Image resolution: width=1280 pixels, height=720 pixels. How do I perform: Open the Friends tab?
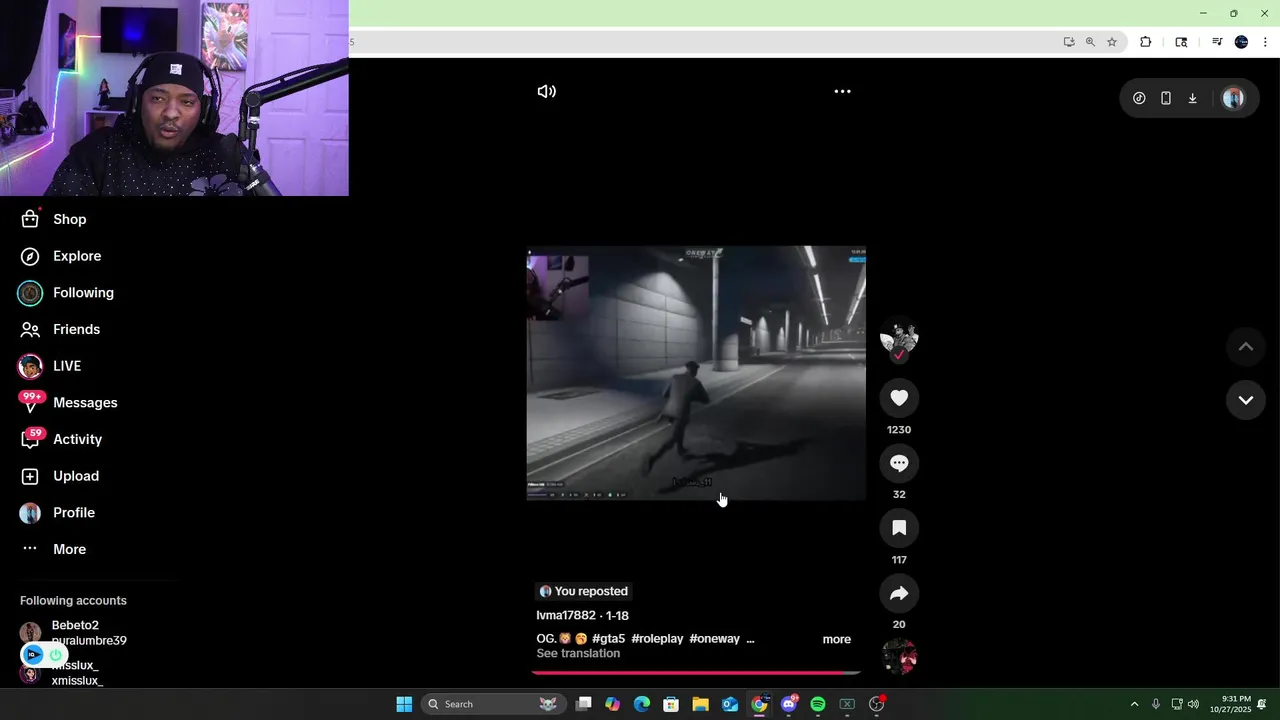[60, 329]
